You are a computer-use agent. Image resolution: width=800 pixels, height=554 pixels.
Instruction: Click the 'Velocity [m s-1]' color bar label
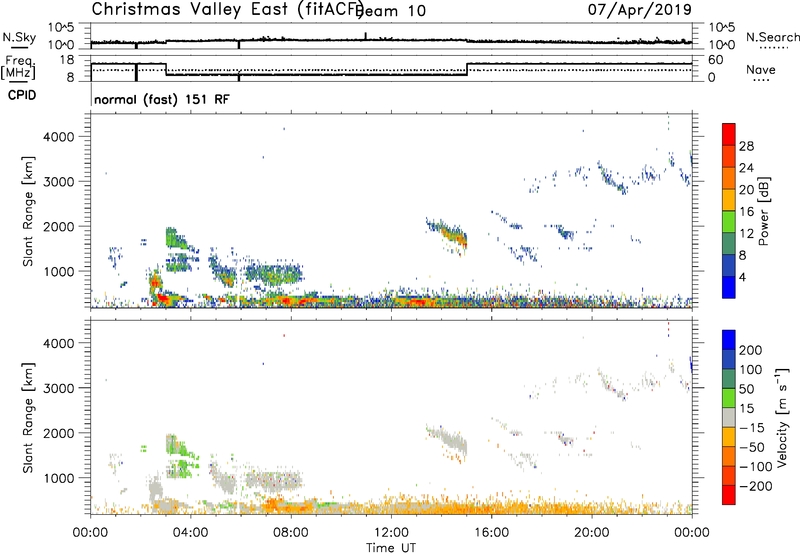[x=782, y=417]
